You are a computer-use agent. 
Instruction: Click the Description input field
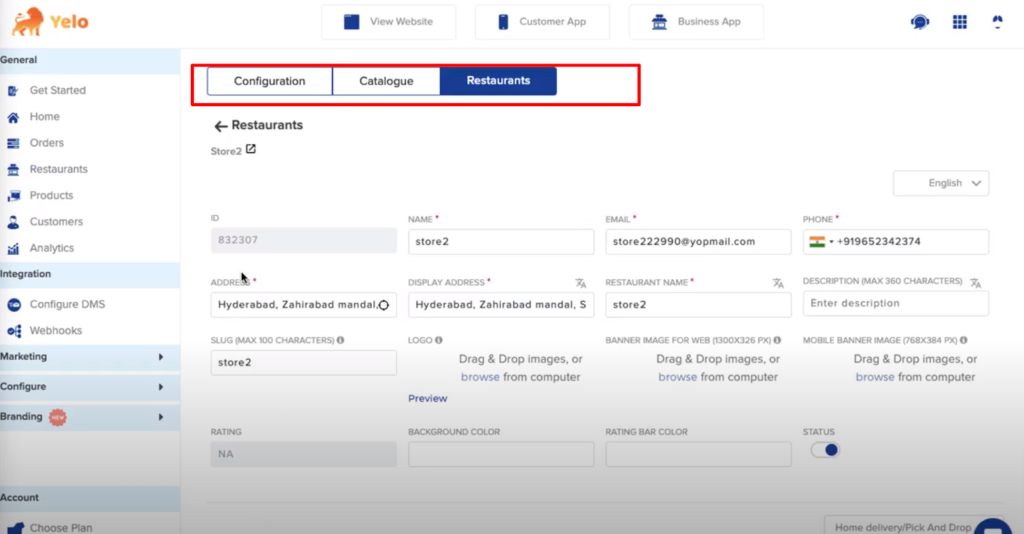click(x=895, y=304)
